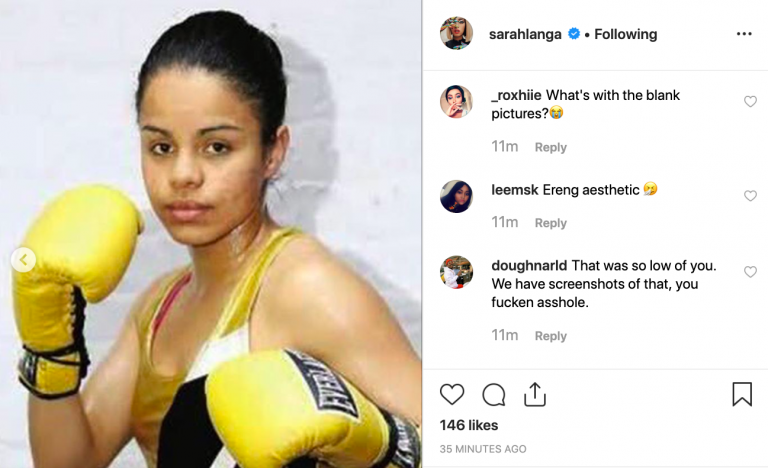The width and height of the screenshot is (768, 468).
Task: Click the Following button
Action: click(x=625, y=34)
